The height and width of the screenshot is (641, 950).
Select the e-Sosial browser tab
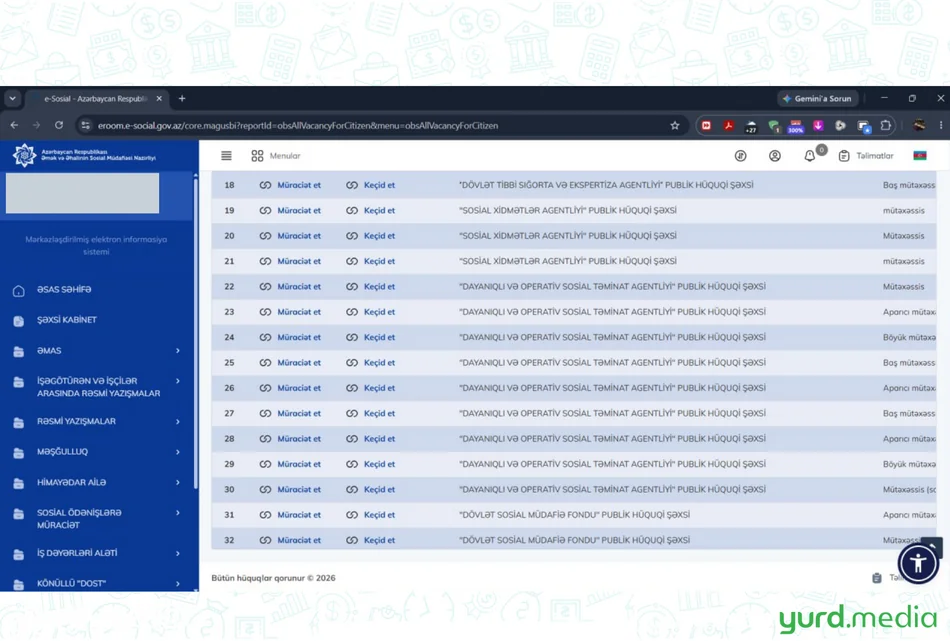[x=95, y=98]
